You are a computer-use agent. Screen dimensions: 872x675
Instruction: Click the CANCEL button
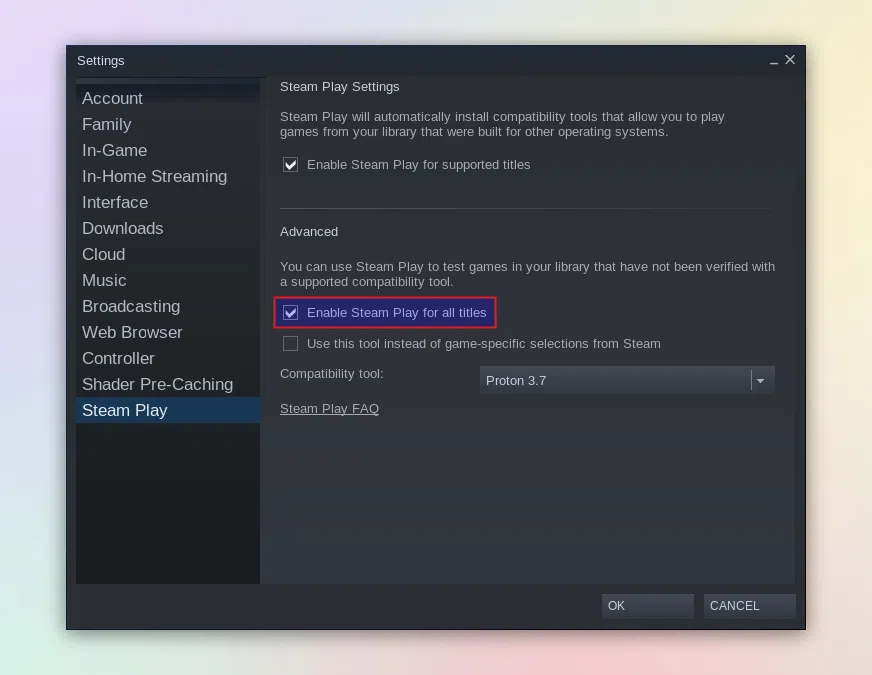[x=749, y=606]
